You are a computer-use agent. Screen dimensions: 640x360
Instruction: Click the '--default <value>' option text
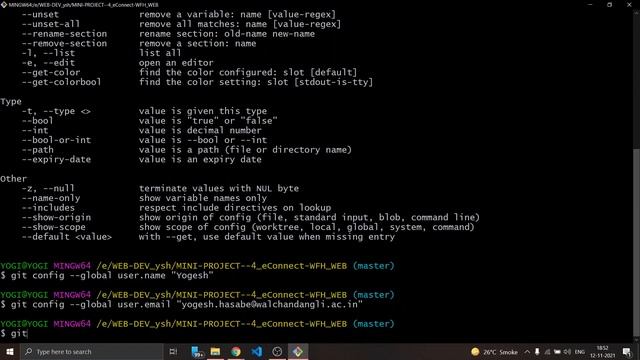[67, 237]
